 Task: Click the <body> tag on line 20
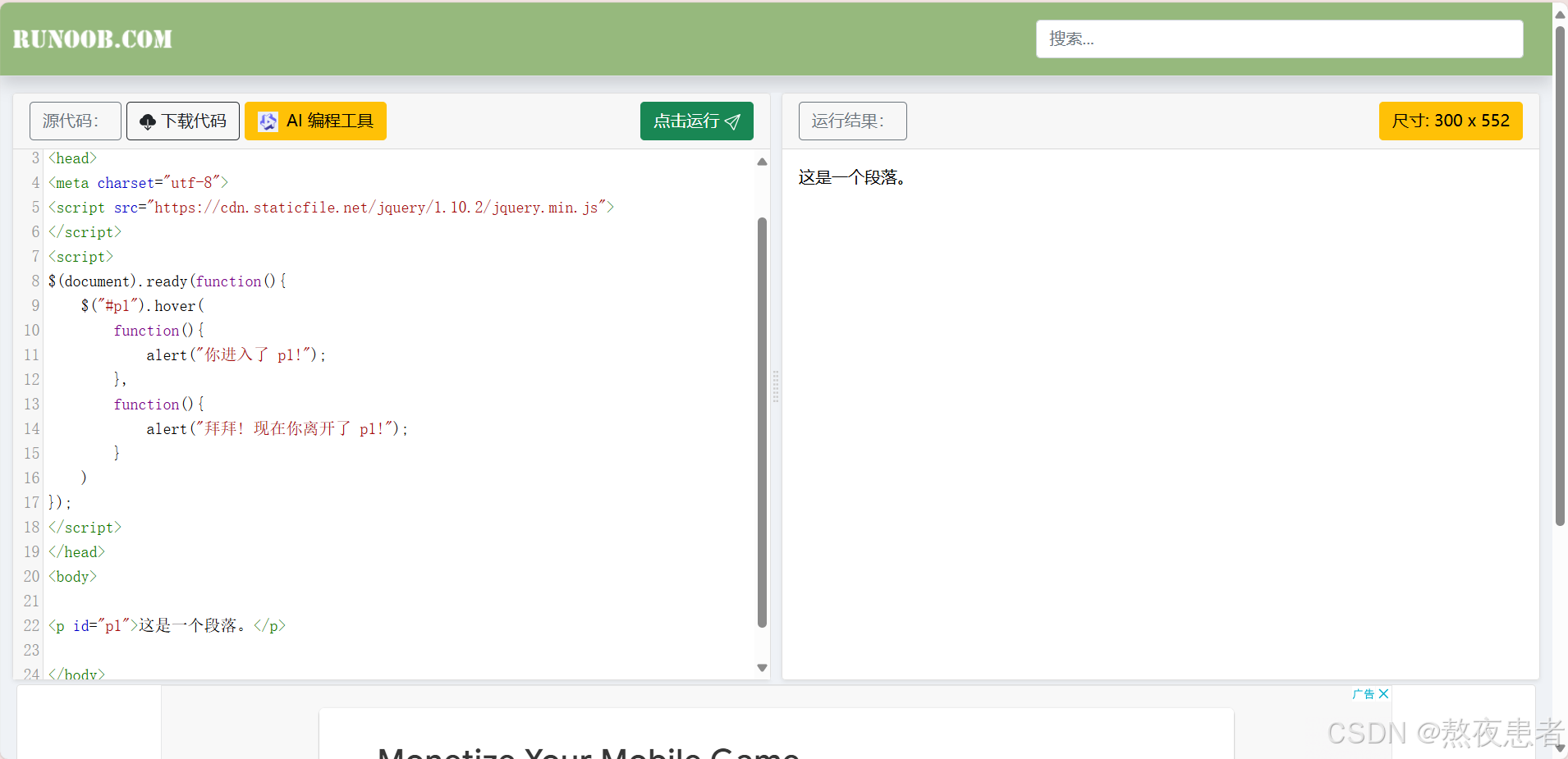coord(72,577)
